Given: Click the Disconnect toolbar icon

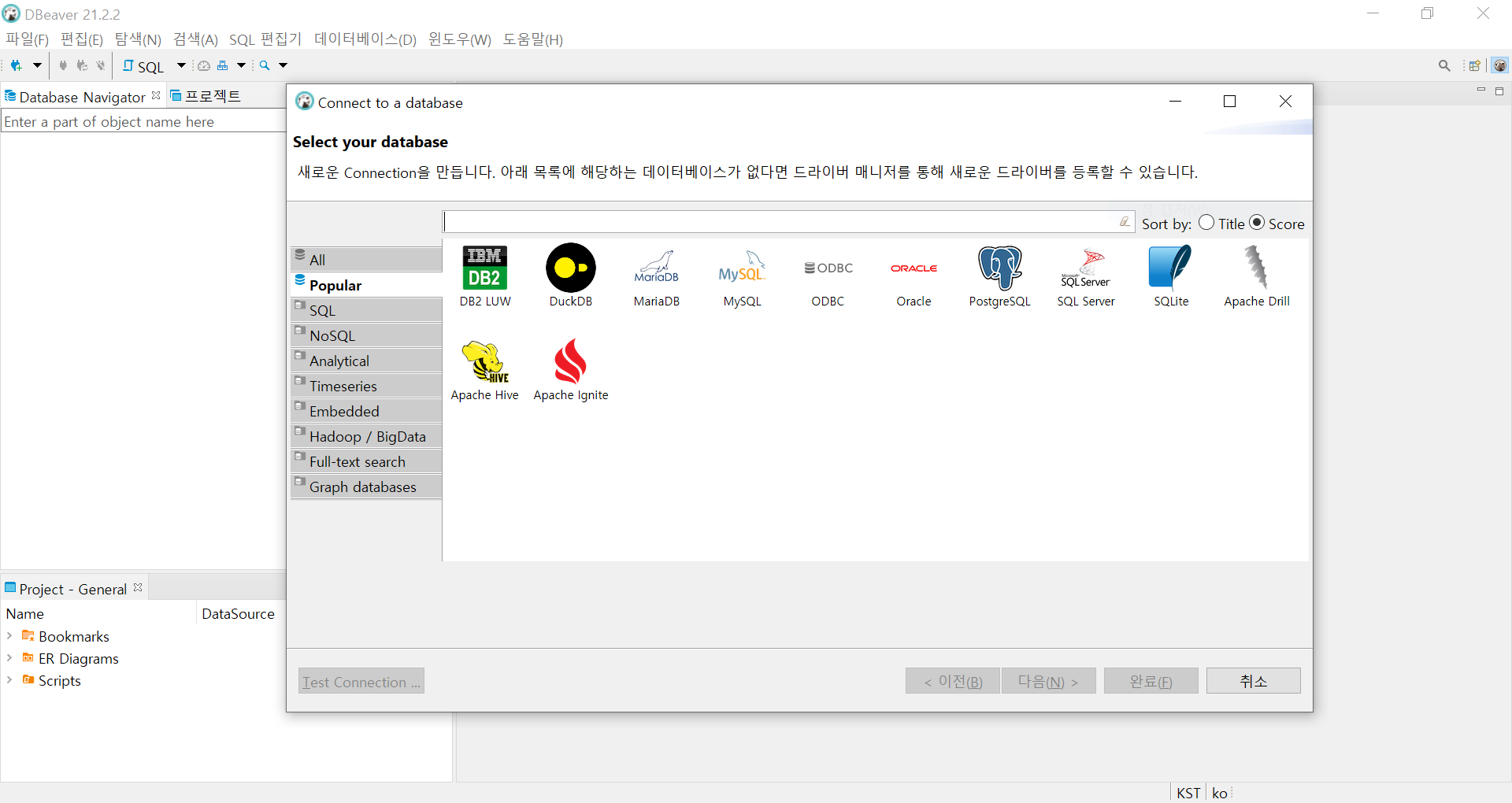Looking at the screenshot, I should 101,65.
